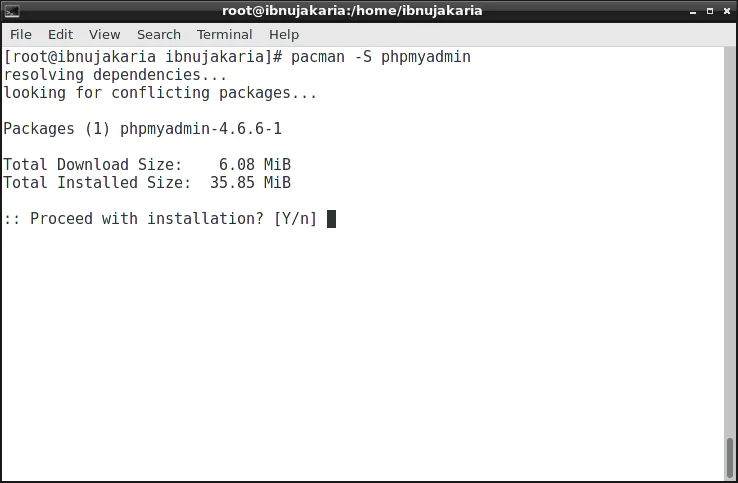Click the Total Installed Size value 35.85 MiB

coord(250,183)
